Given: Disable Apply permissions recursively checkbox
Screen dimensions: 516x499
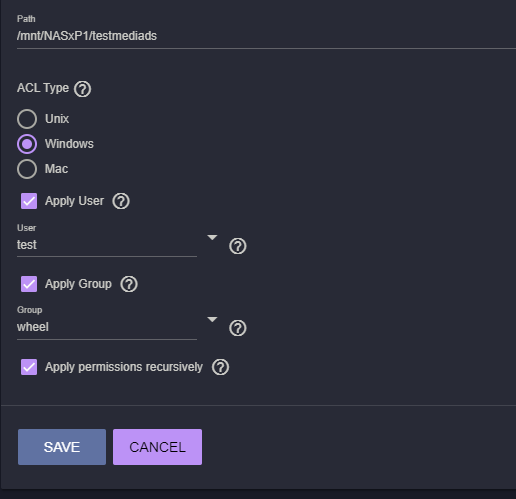Looking at the screenshot, I should 29,367.
